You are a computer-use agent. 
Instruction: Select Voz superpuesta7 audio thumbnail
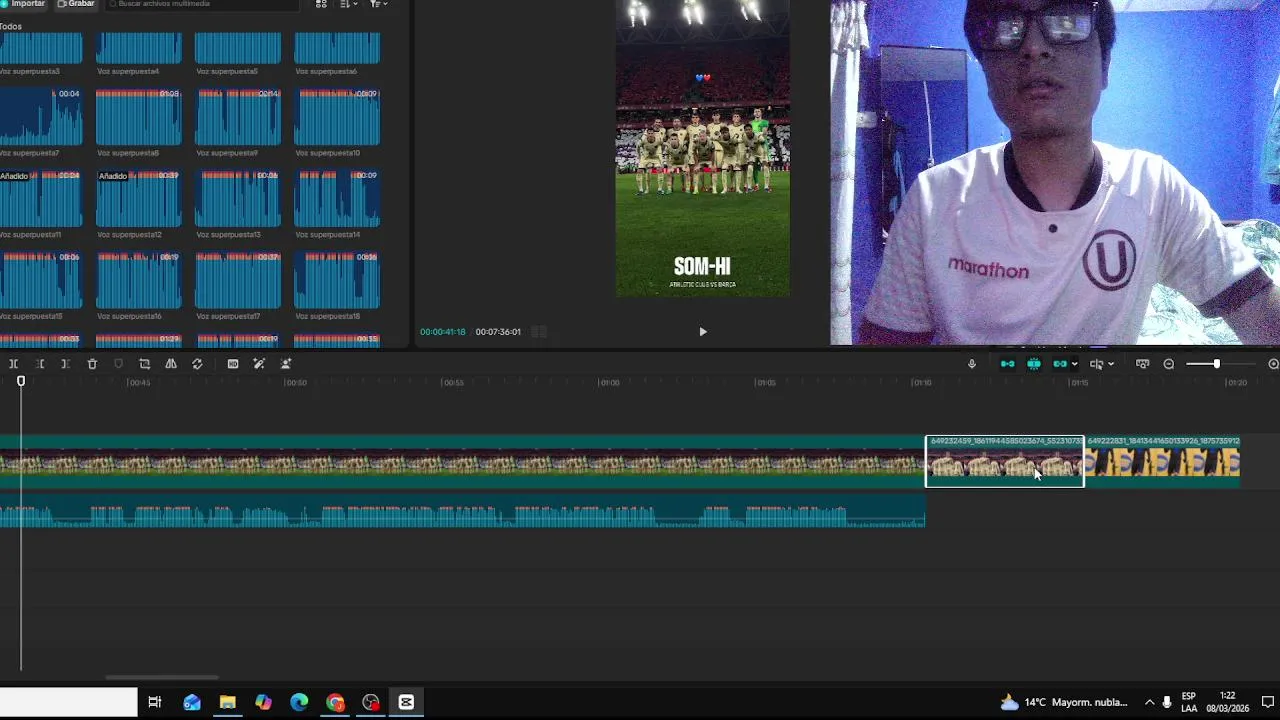(41, 117)
